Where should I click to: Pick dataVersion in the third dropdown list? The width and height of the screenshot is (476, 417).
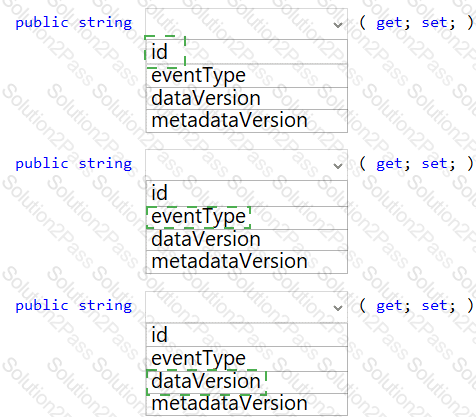click(x=247, y=382)
